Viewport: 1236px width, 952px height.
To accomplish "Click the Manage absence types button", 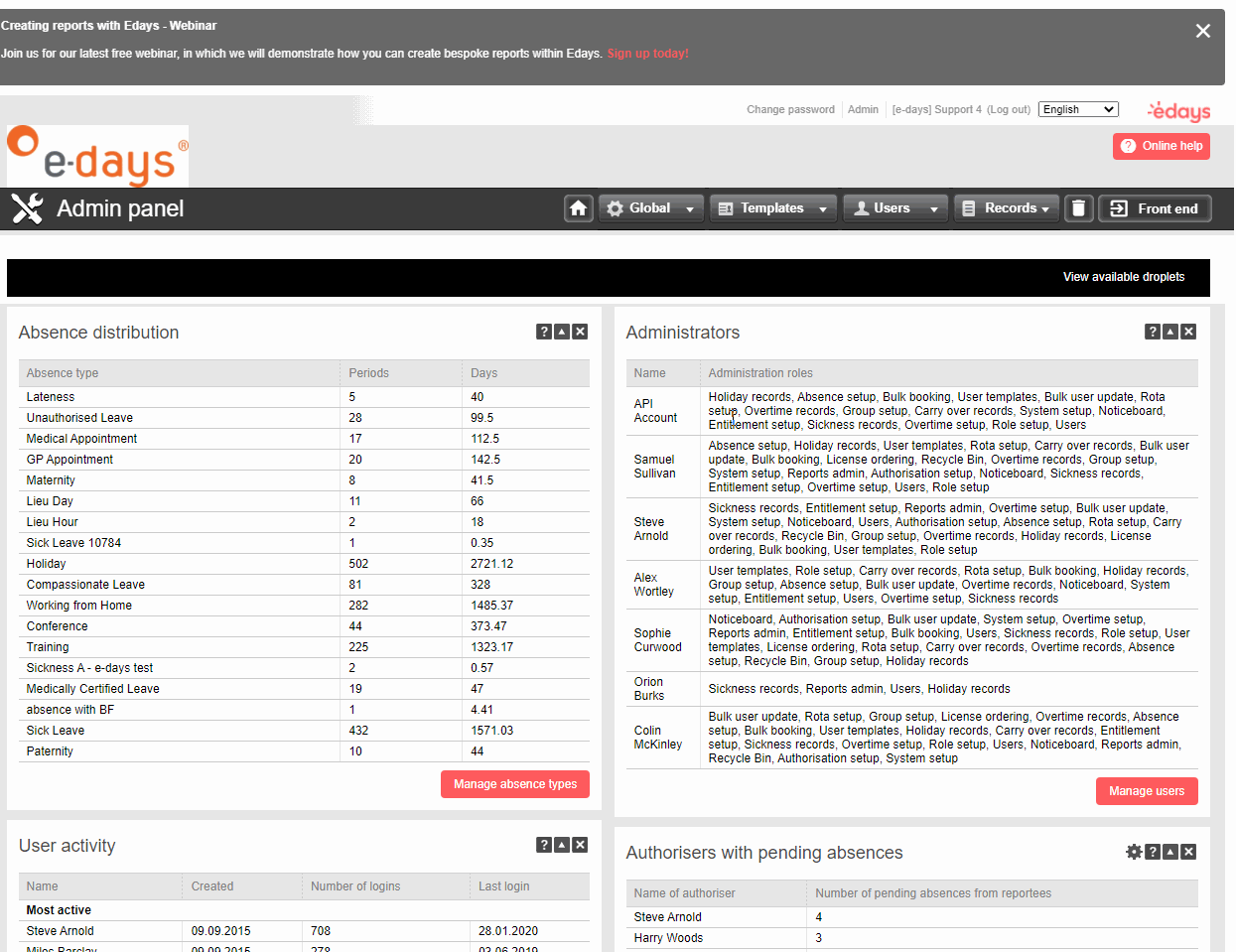I will tap(514, 783).
